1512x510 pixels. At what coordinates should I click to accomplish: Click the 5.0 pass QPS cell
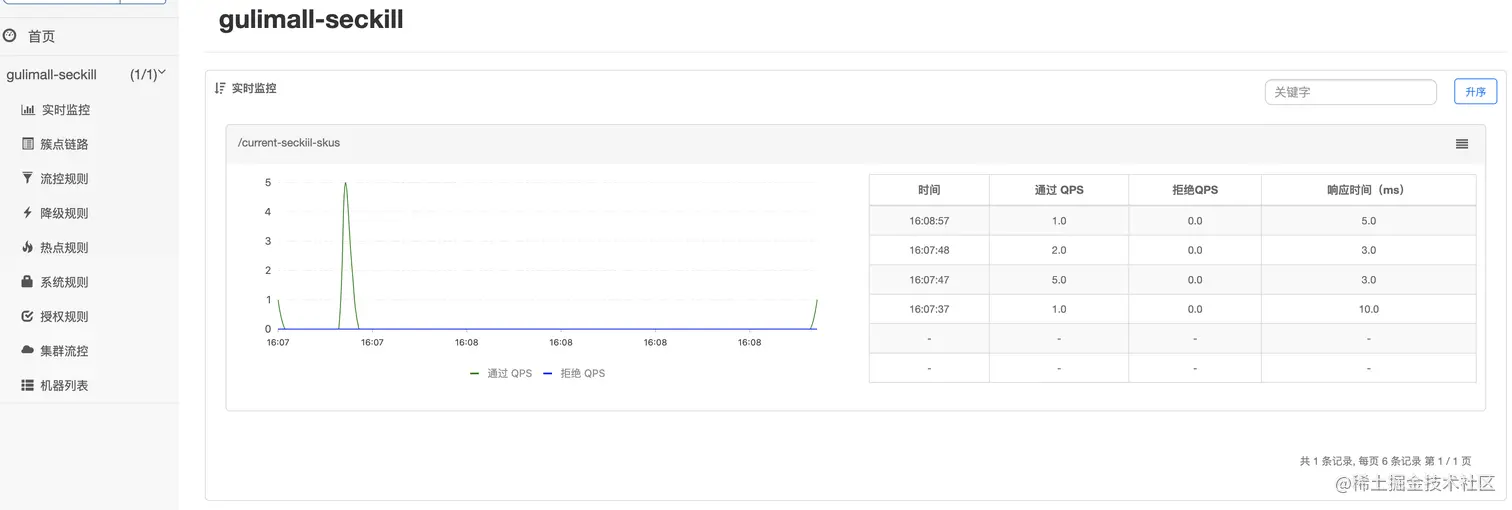point(1059,280)
